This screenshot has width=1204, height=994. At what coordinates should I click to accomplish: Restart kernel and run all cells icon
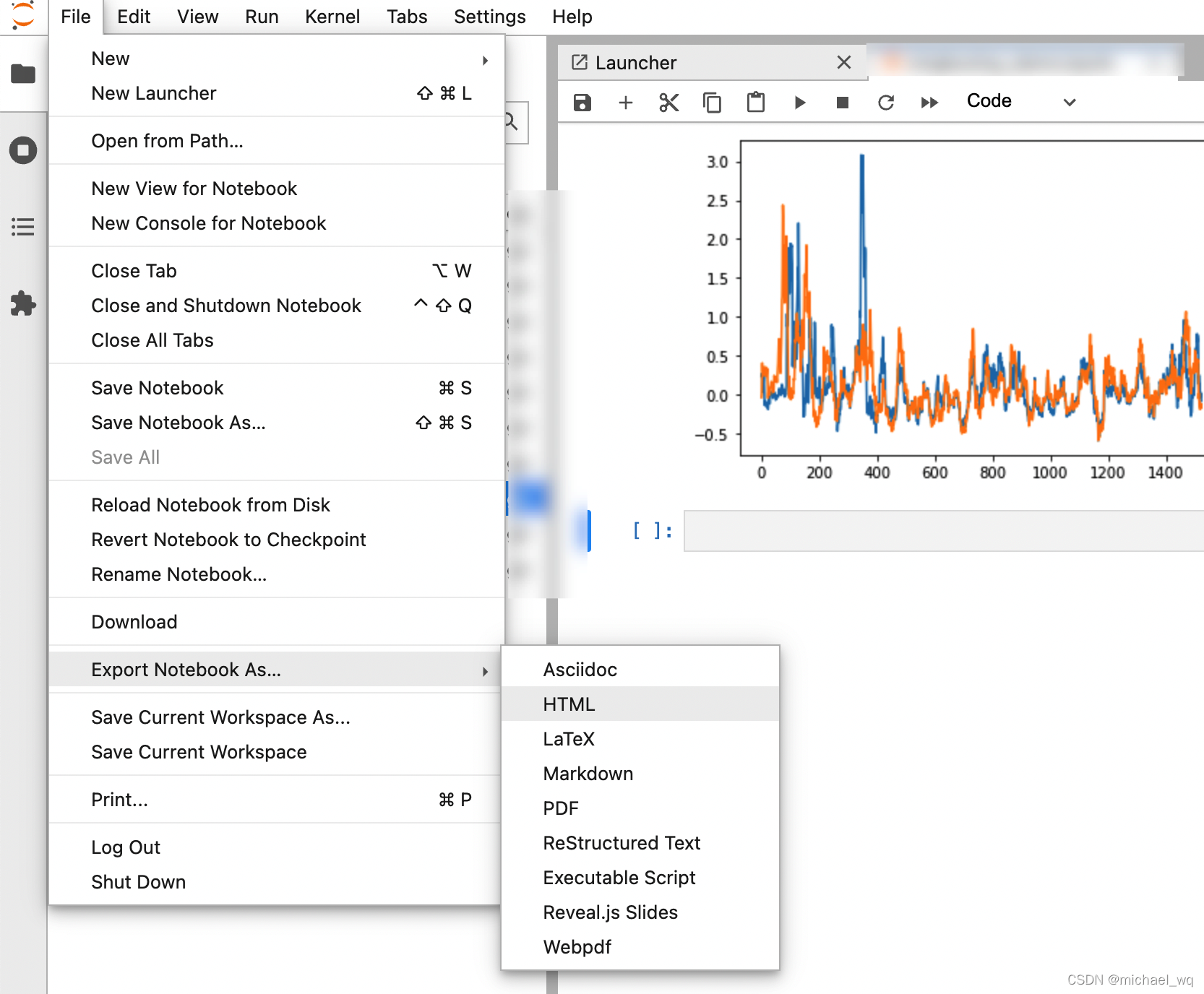coord(929,103)
